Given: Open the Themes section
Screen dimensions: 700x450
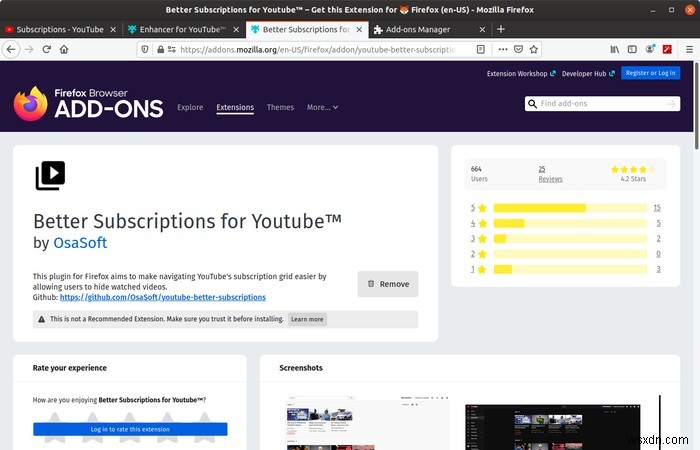Looking at the screenshot, I should tap(280, 107).
